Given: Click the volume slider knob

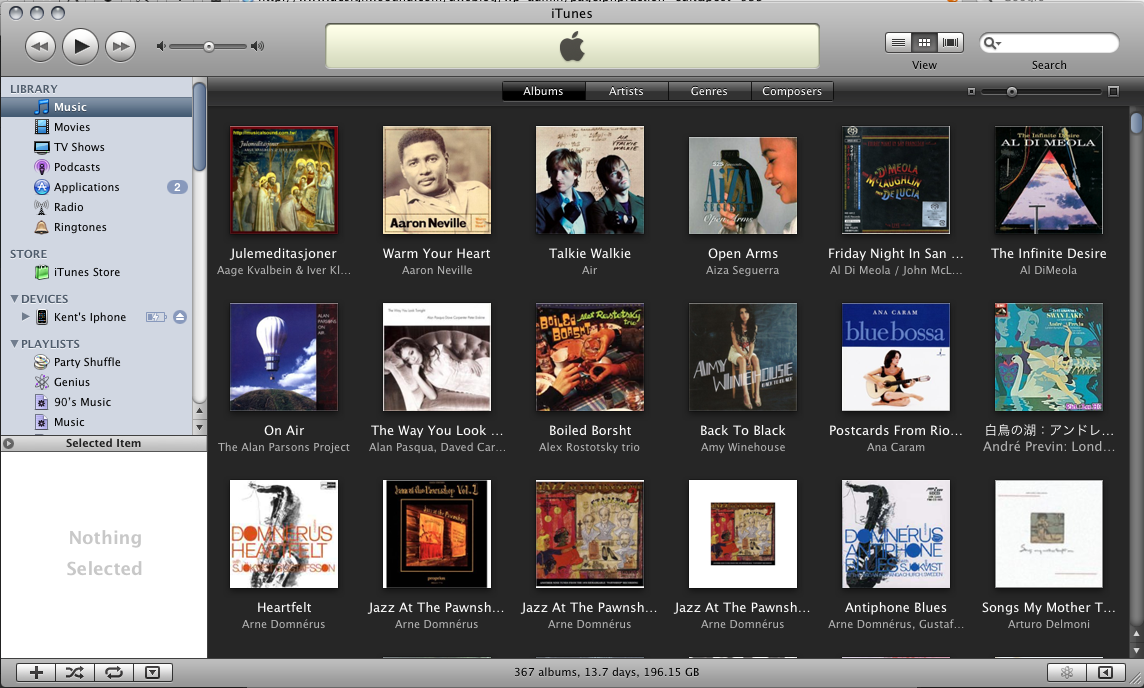Looking at the screenshot, I should (209, 47).
